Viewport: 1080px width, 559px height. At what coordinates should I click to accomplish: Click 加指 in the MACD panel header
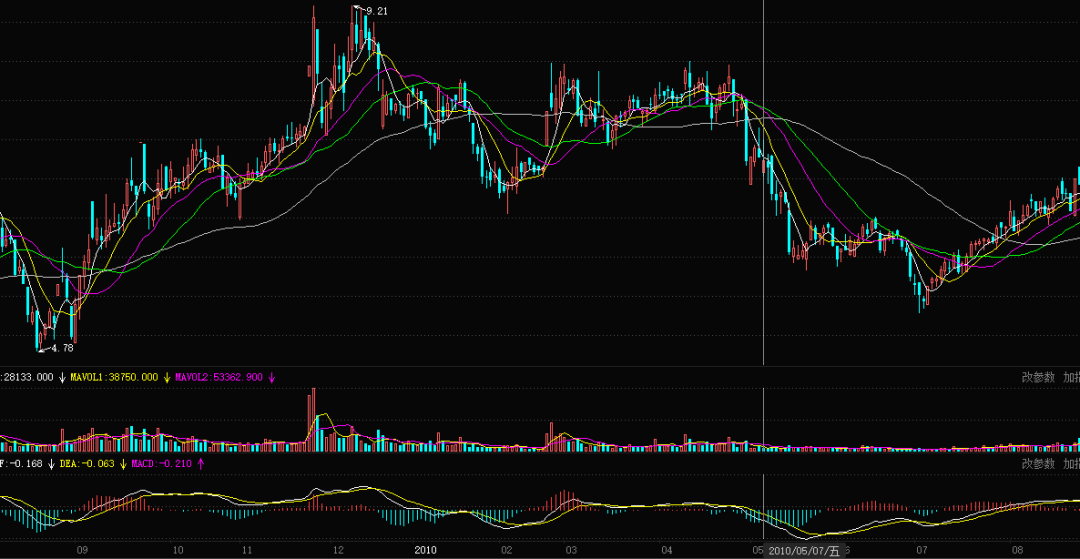coord(1071,464)
